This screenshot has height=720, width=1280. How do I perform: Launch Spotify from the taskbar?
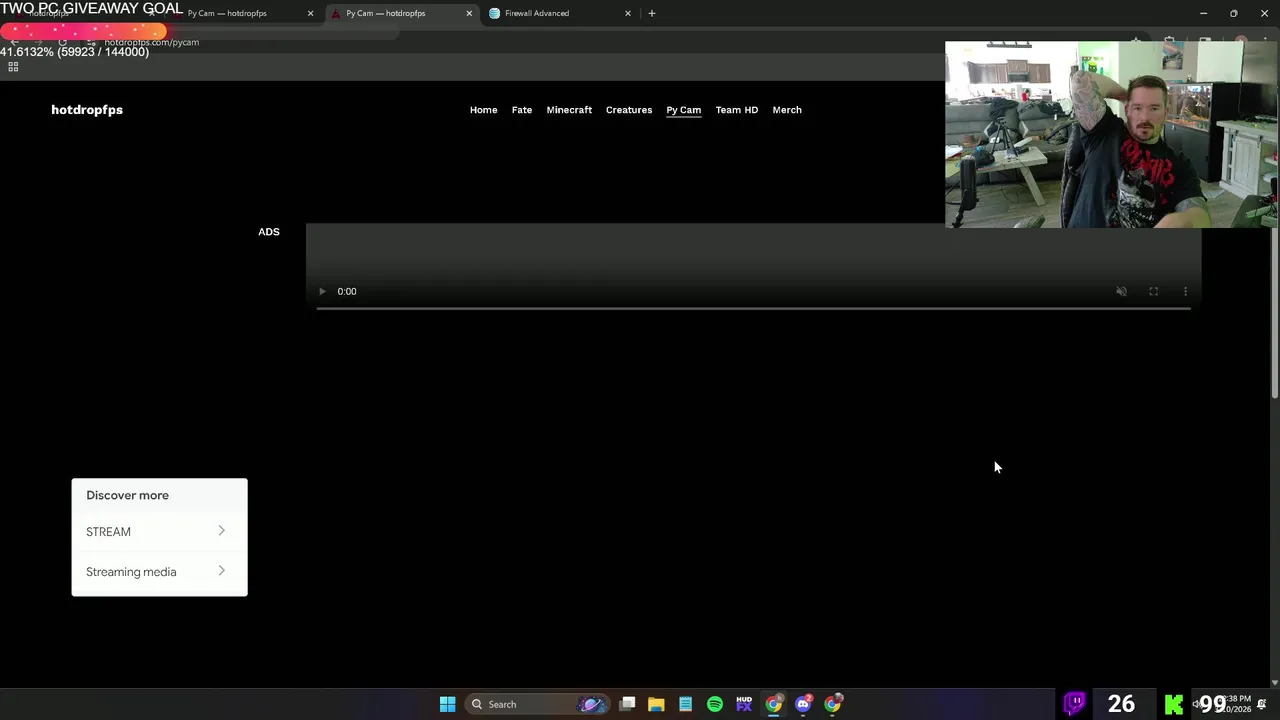[715, 704]
